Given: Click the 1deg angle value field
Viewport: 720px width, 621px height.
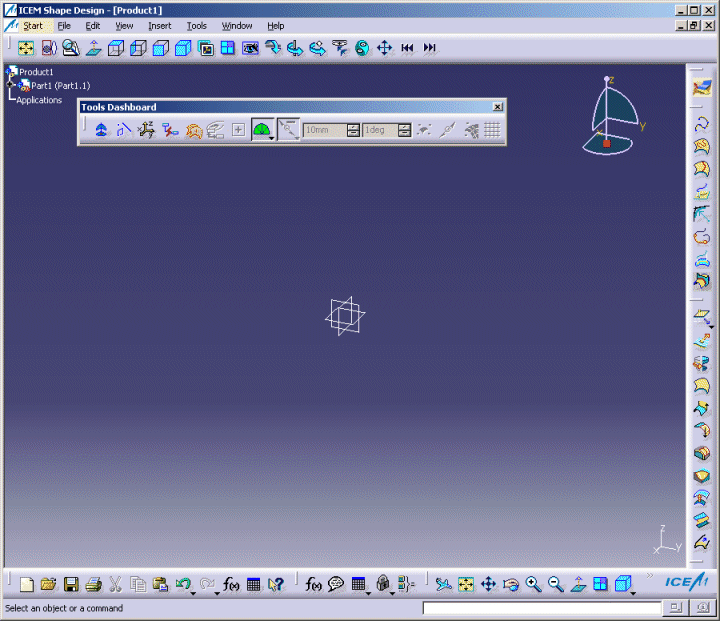Looking at the screenshot, I should click(x=381, y=130).
